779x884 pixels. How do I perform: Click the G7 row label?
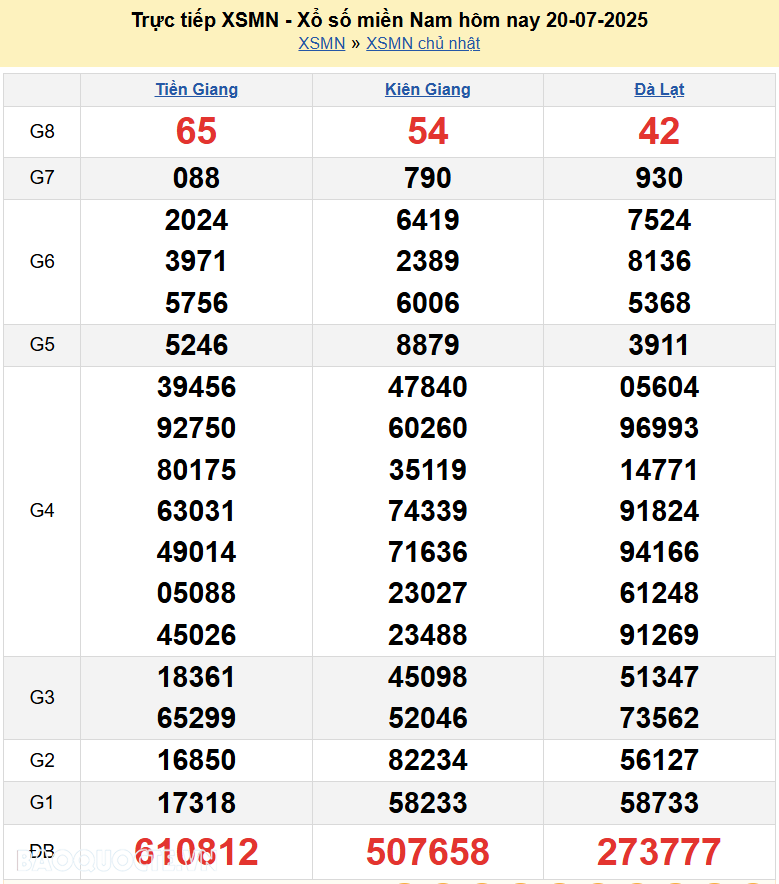pos(42,178)
